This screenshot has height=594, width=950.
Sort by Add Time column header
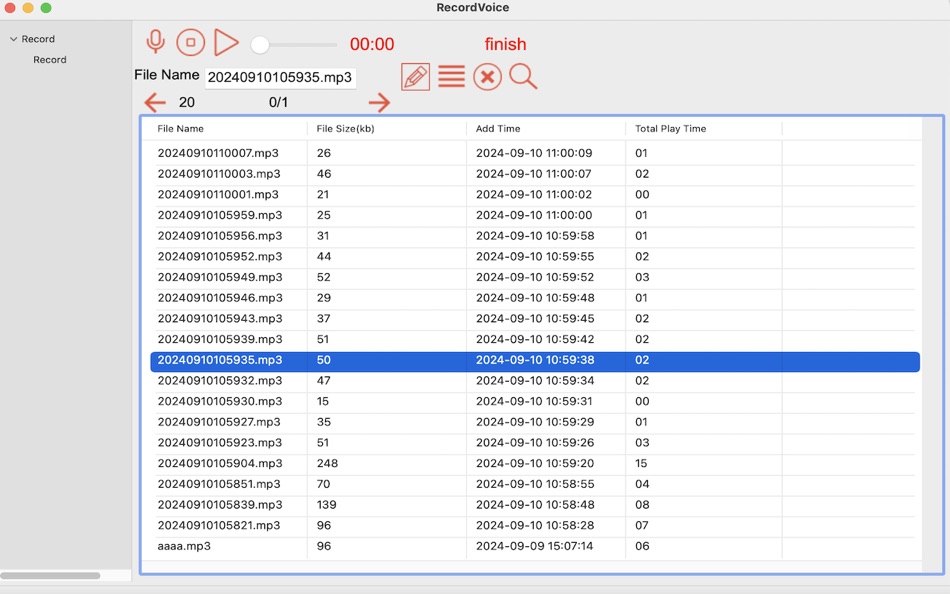point(498,128)
